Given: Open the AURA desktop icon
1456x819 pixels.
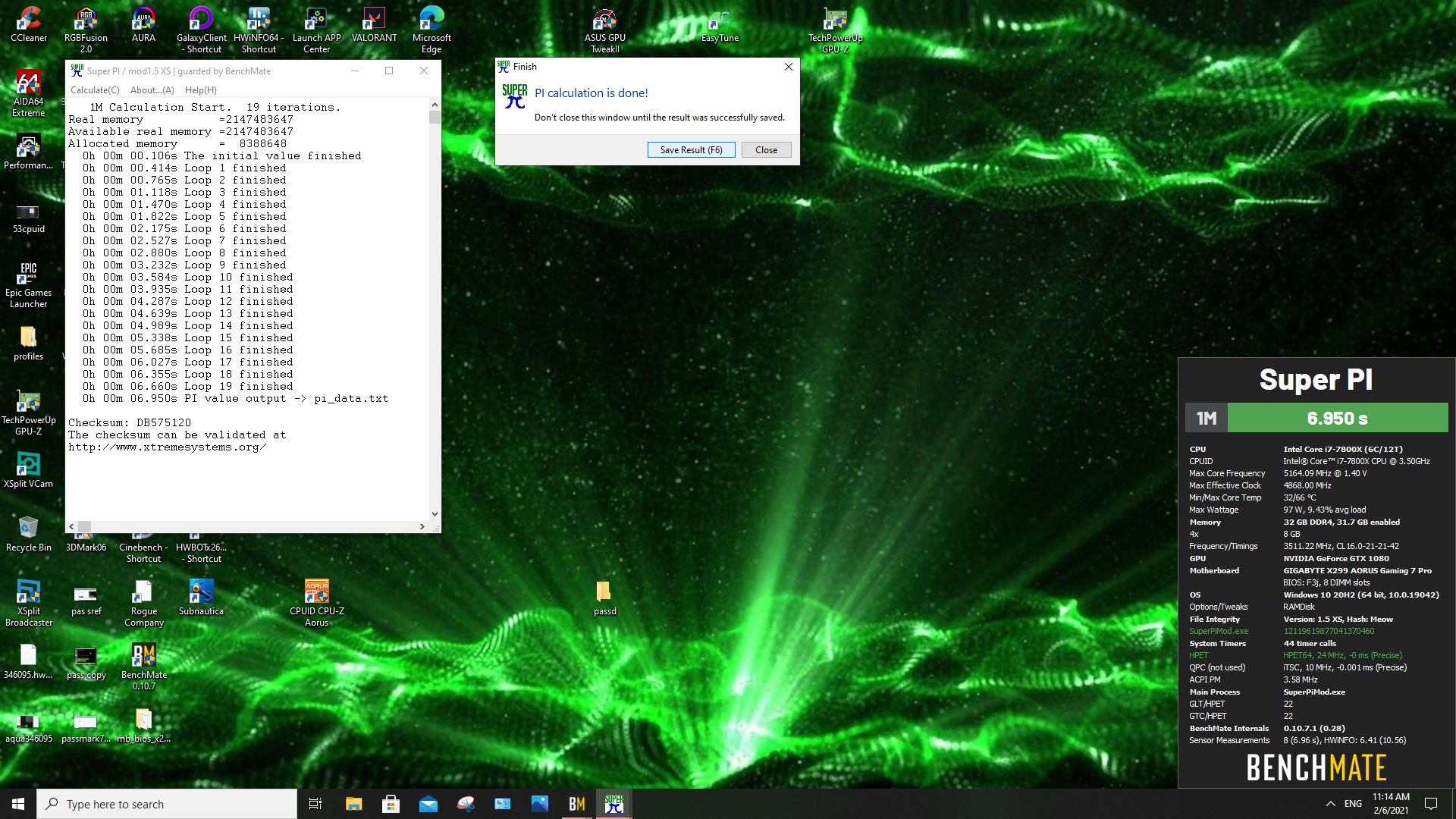Looking at the screenshot, I should coord(143,24).
